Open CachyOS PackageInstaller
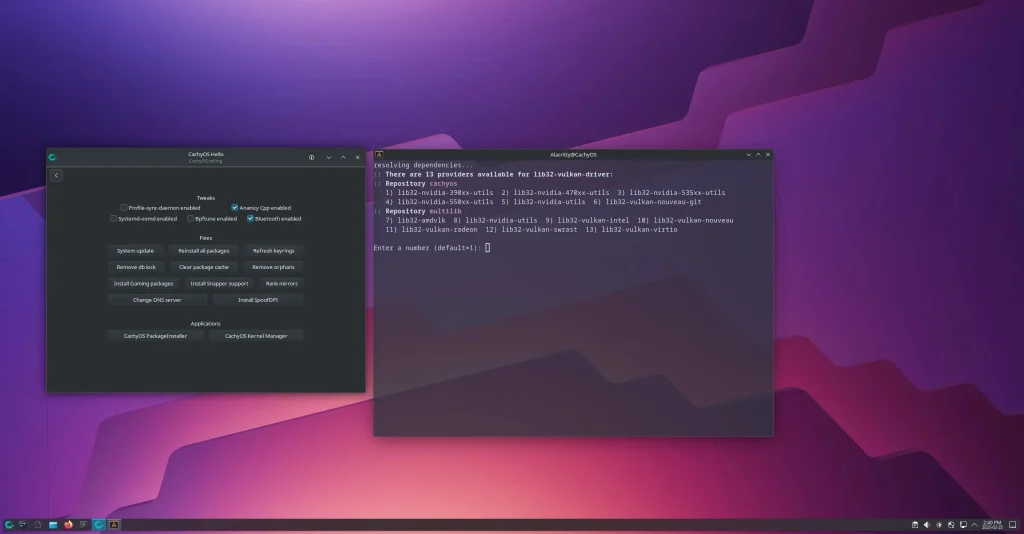The height and width of the screenshot is (534, 1024). coord(155,336)
